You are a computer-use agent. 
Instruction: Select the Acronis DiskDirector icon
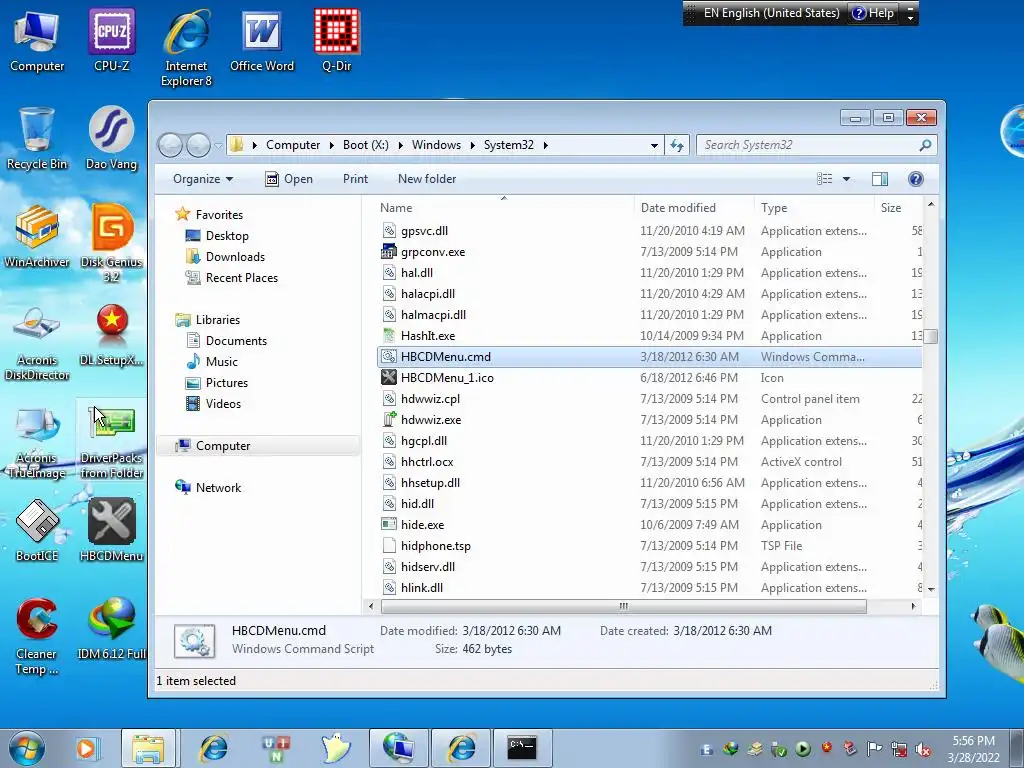pyautogui.click(x=37, y=342)
